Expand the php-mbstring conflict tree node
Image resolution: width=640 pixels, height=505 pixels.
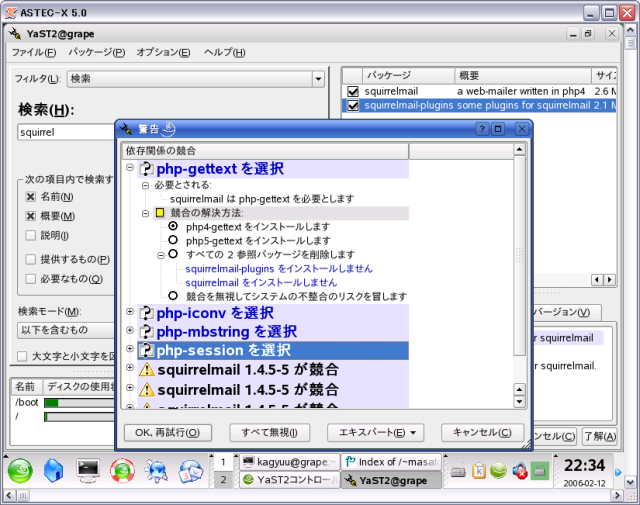[x=130, y=332]
